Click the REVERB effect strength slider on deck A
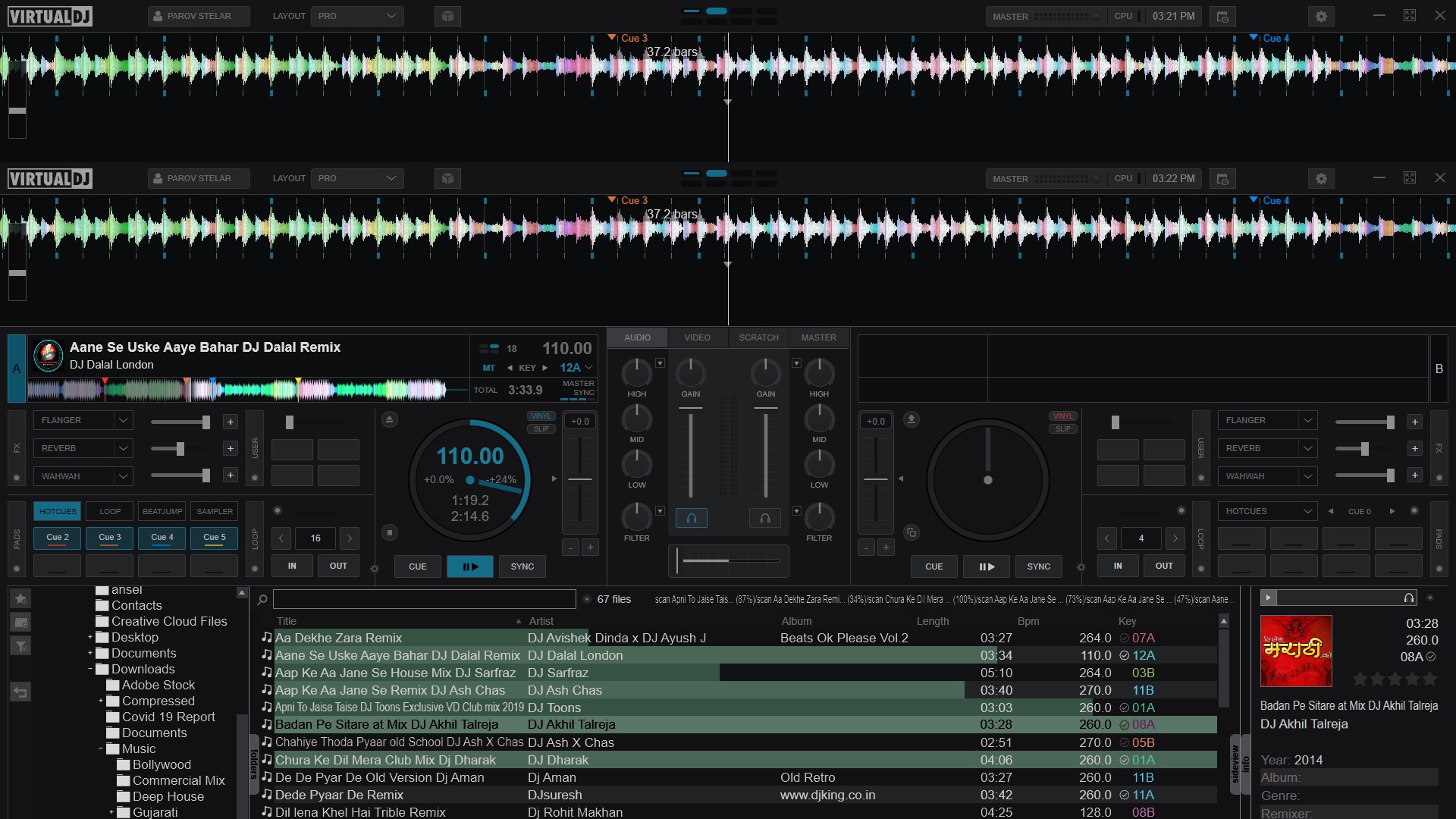This screenshot has width=1456, height=819. point(180,448)
